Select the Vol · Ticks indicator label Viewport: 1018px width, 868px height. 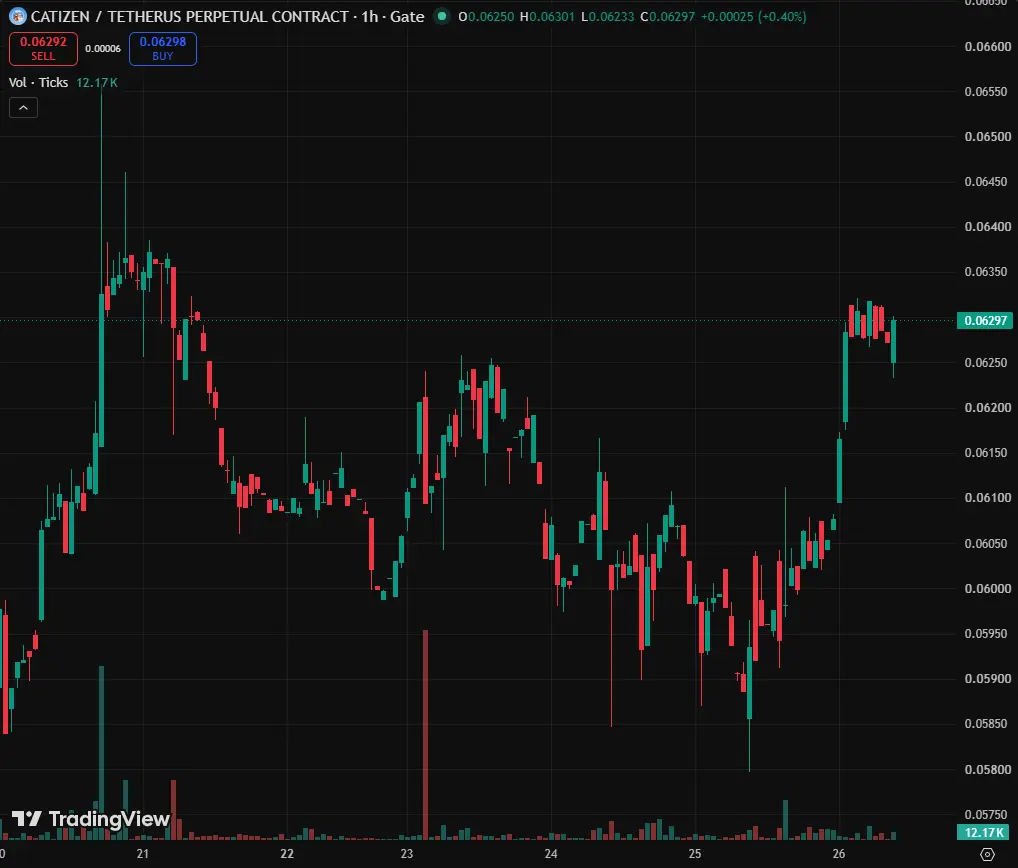click(x=38, y=82)
